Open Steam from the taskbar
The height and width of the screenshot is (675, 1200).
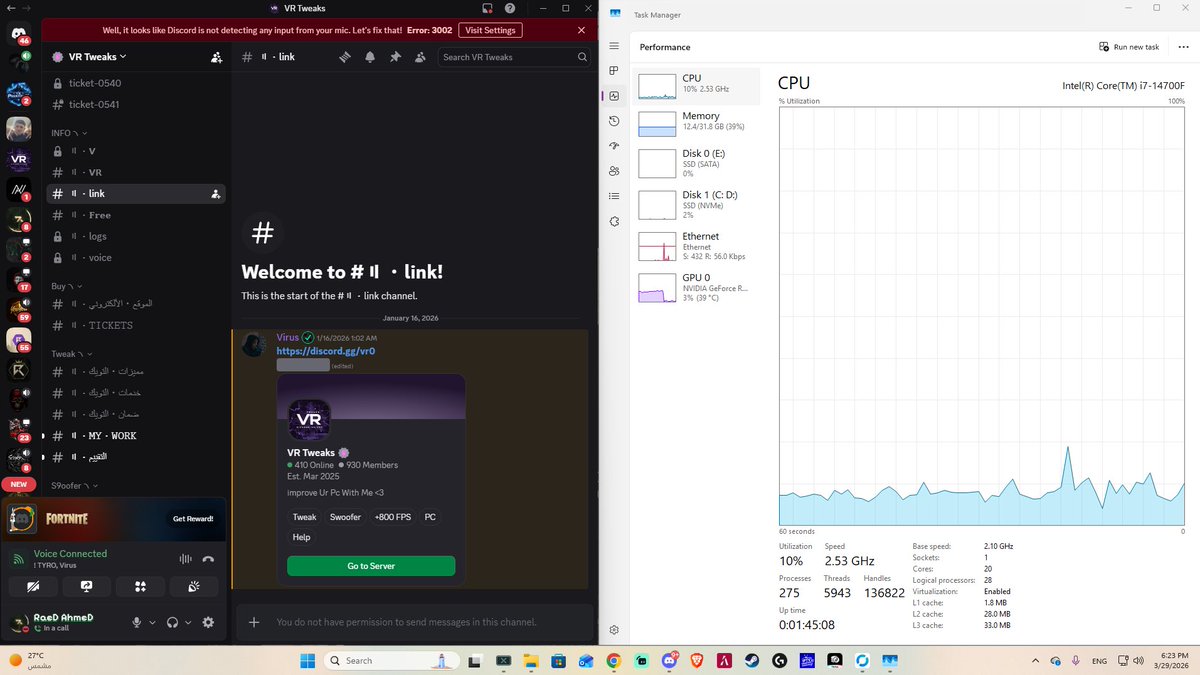[750, 660]
